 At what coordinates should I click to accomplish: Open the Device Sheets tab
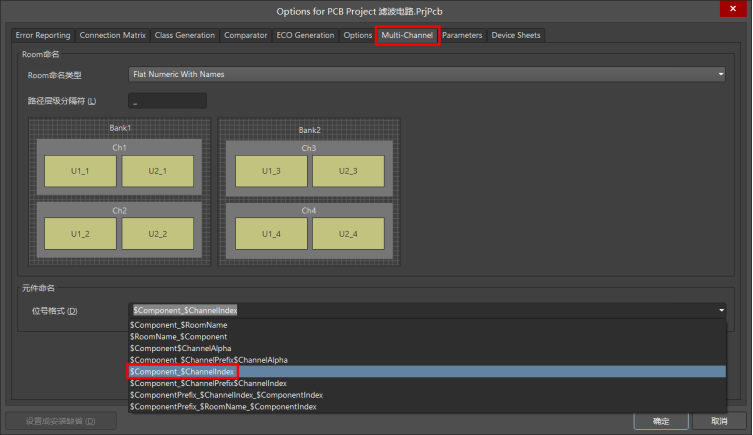pos(516,35)
